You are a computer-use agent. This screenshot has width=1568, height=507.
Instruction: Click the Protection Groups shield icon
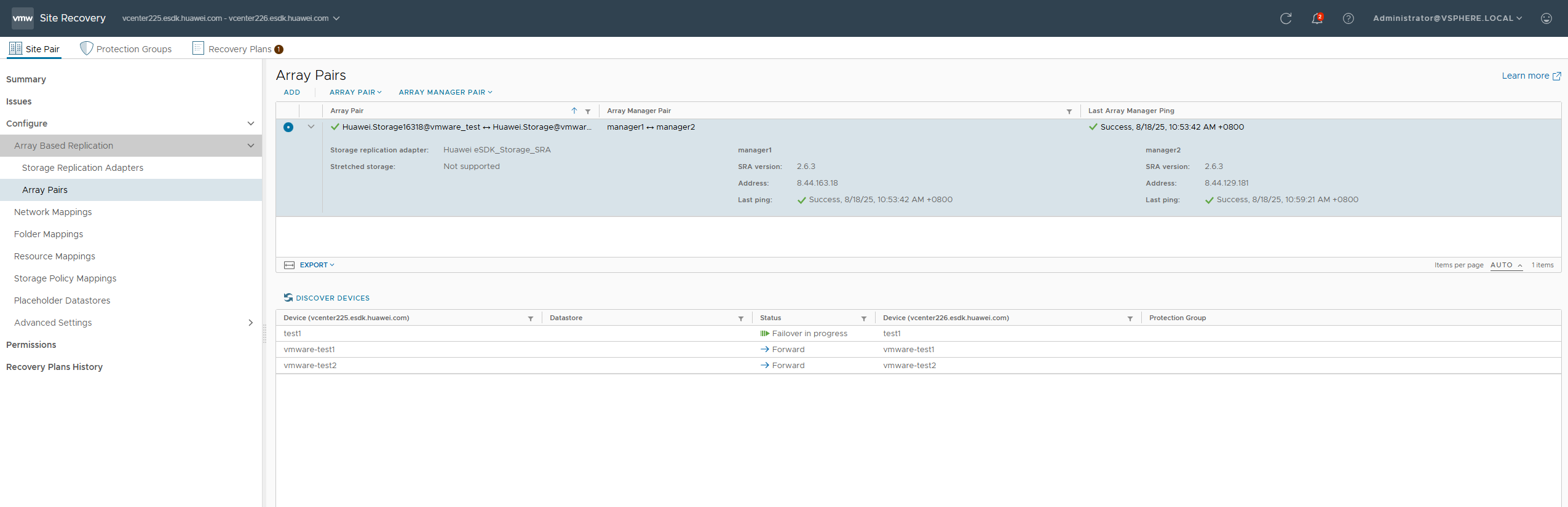click(87, 49)
